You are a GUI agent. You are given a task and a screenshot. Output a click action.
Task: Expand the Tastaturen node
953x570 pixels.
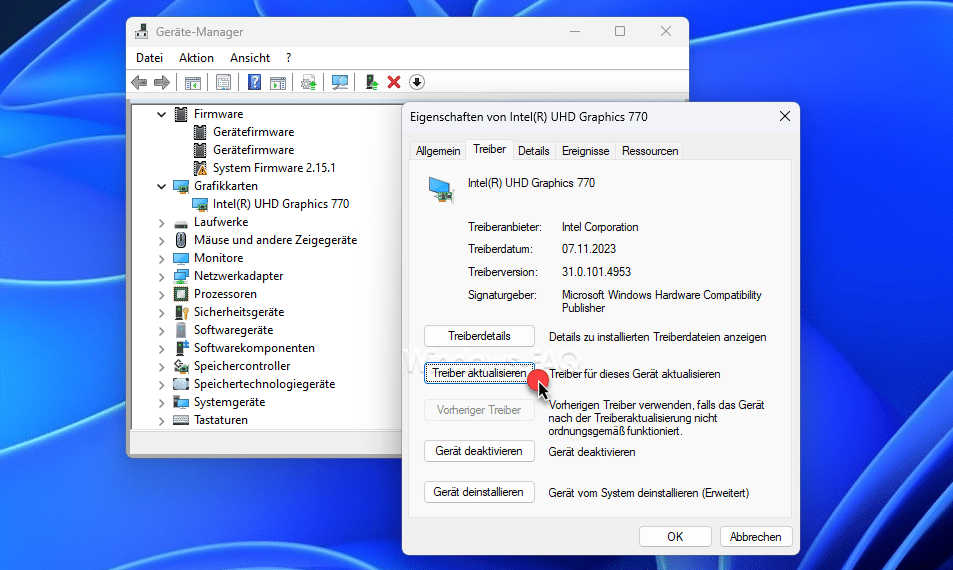(161, 421)
